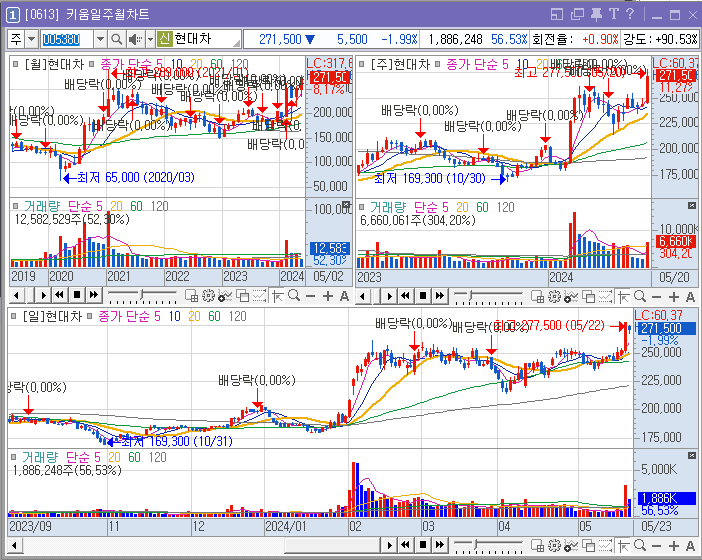Open chart settings gear in weekly chart toolbar
702x560 pixels.
tap(554, 296)
